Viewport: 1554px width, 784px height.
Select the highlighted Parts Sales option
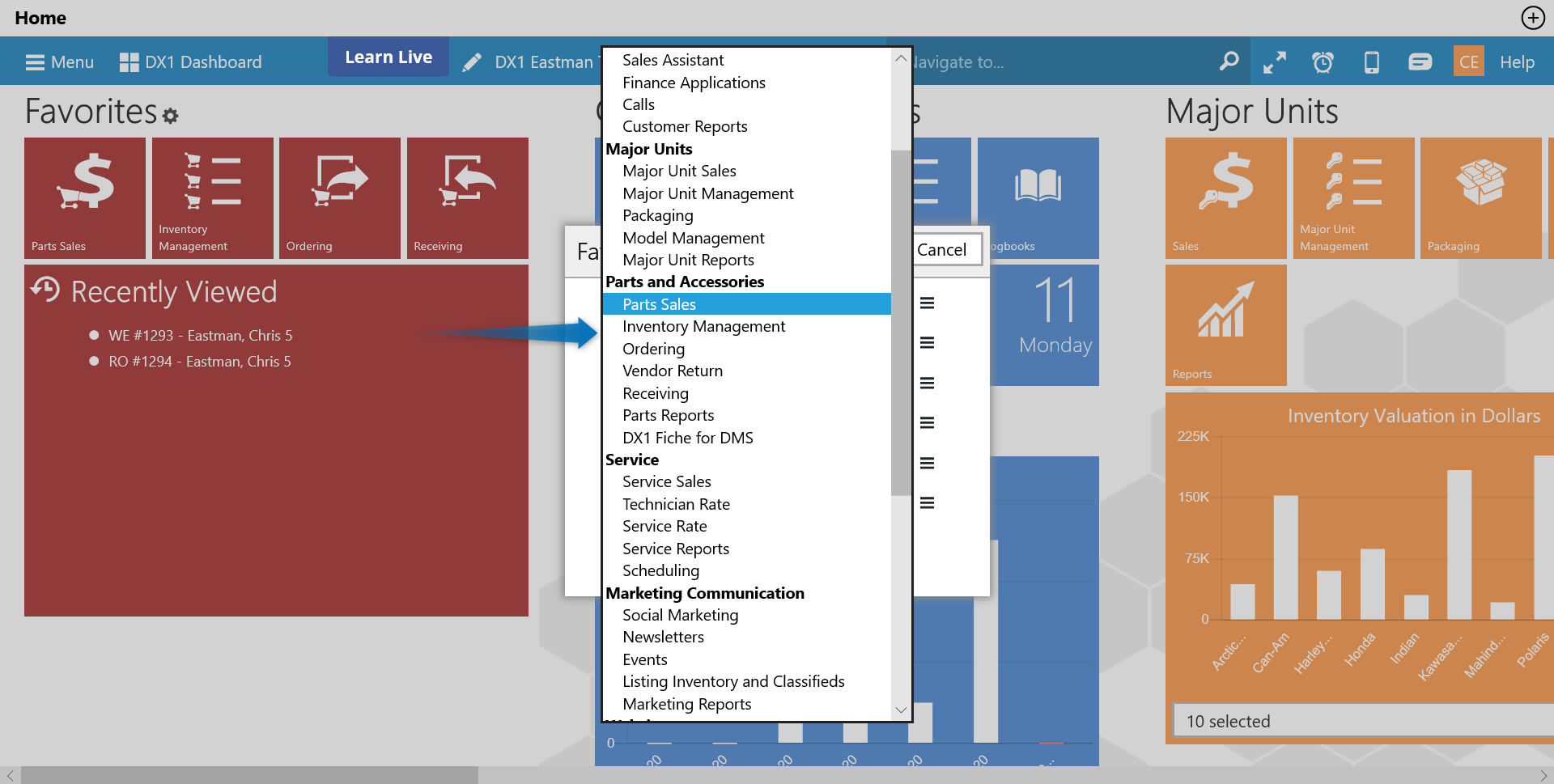click(x=747, y=304)
